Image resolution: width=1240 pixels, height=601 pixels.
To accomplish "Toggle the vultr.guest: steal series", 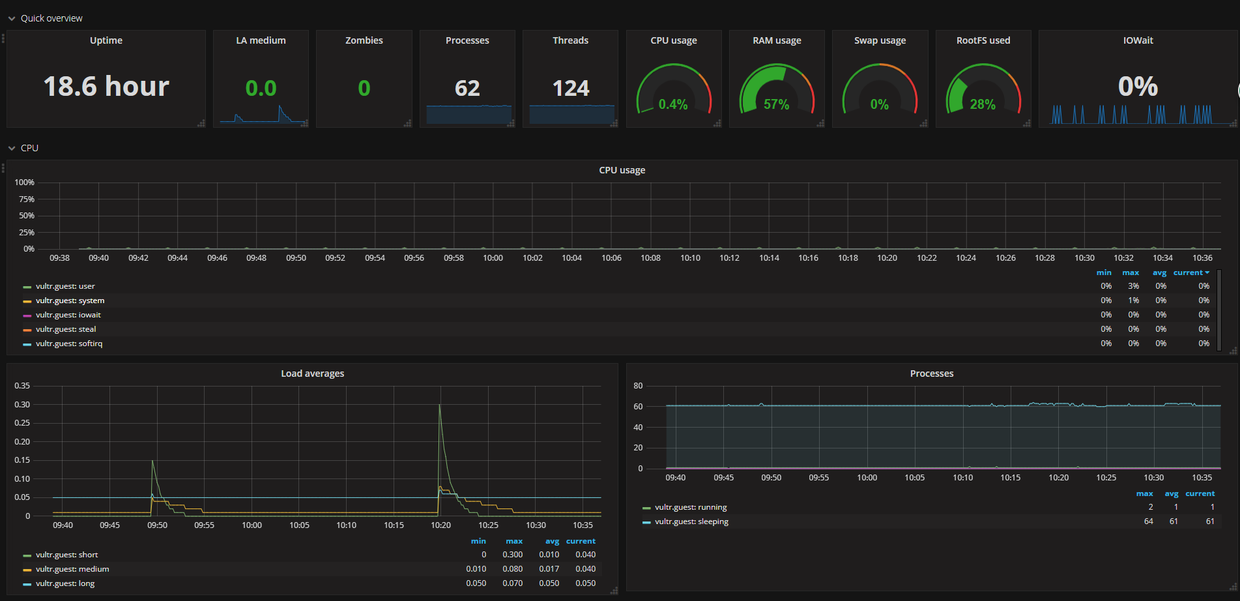I will [65, 328].
